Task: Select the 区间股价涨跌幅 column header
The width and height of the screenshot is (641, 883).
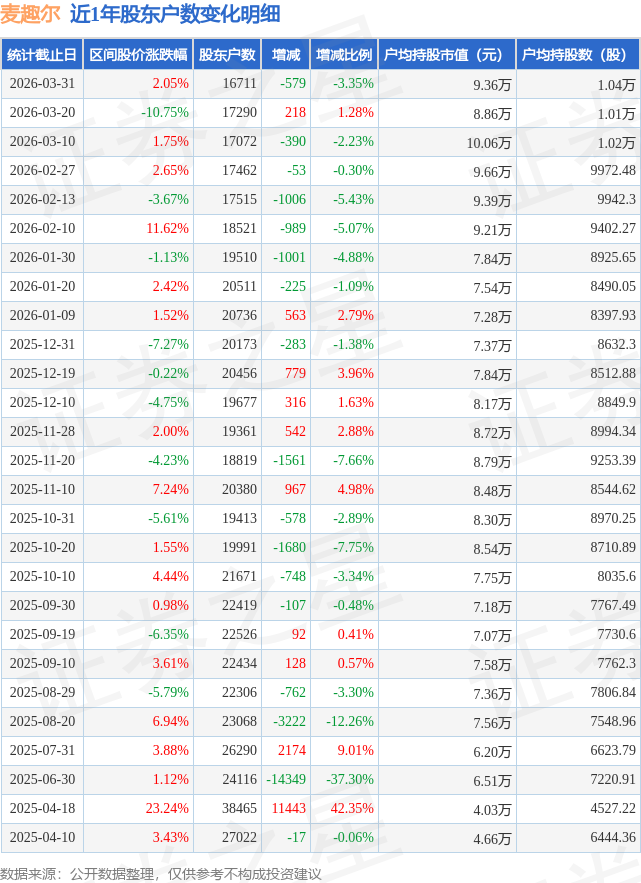Action: coord(137,55)
